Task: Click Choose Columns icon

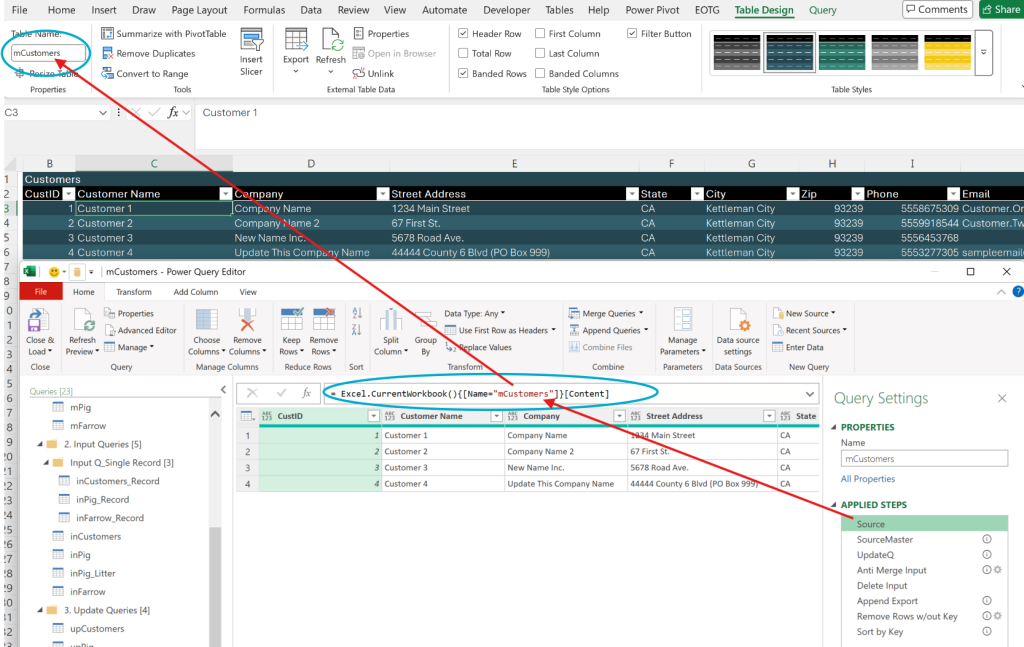Action: point(206,321)
